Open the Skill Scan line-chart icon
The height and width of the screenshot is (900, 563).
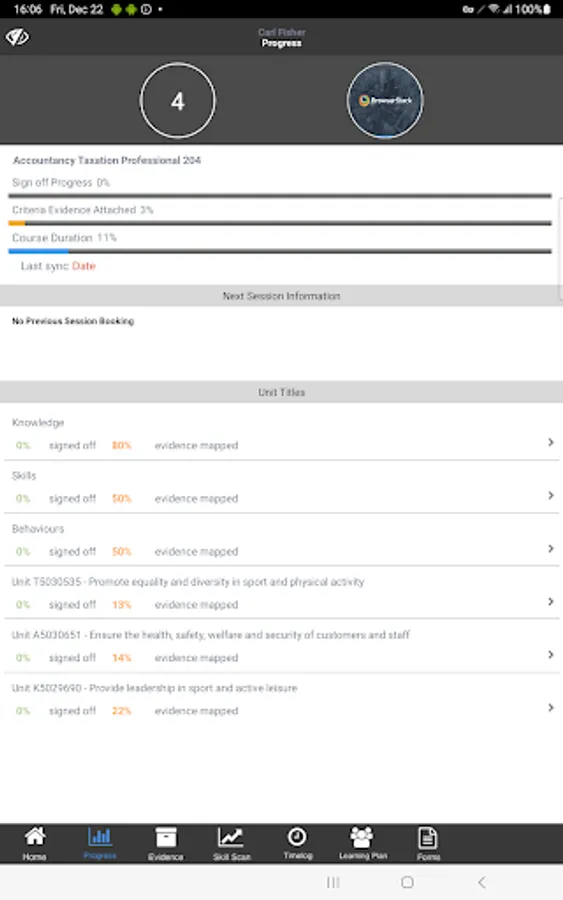(x=231, y=837)
